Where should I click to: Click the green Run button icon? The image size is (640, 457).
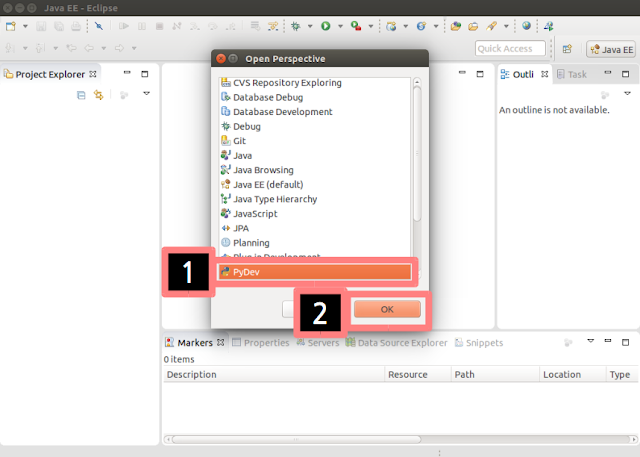(325, 27)
